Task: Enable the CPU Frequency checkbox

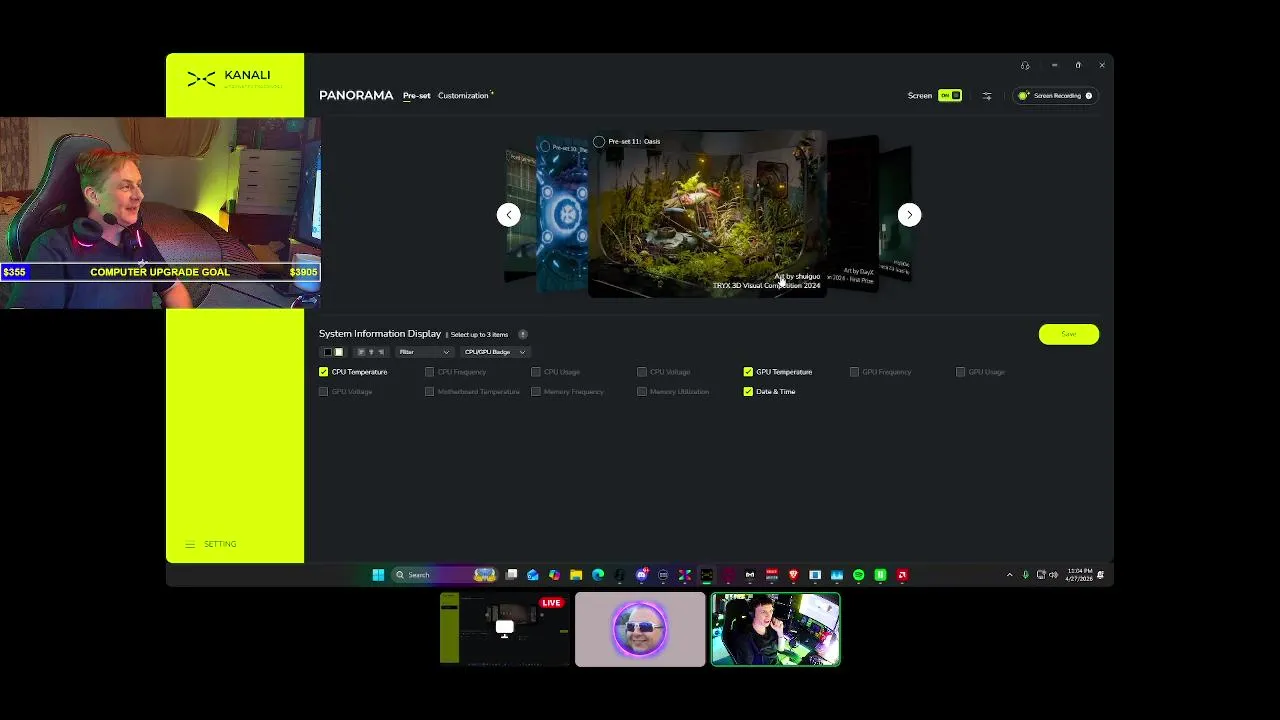Action: (x=429, y=372)
